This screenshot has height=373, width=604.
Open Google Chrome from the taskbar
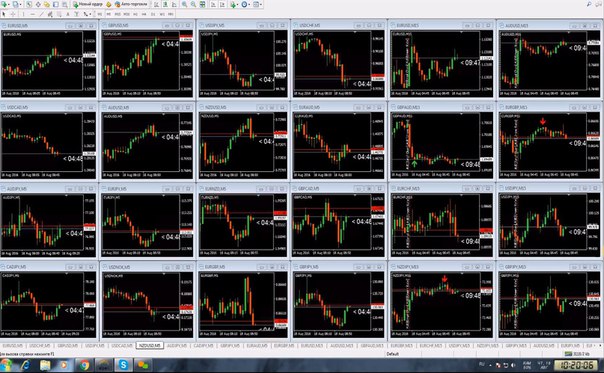84,365
